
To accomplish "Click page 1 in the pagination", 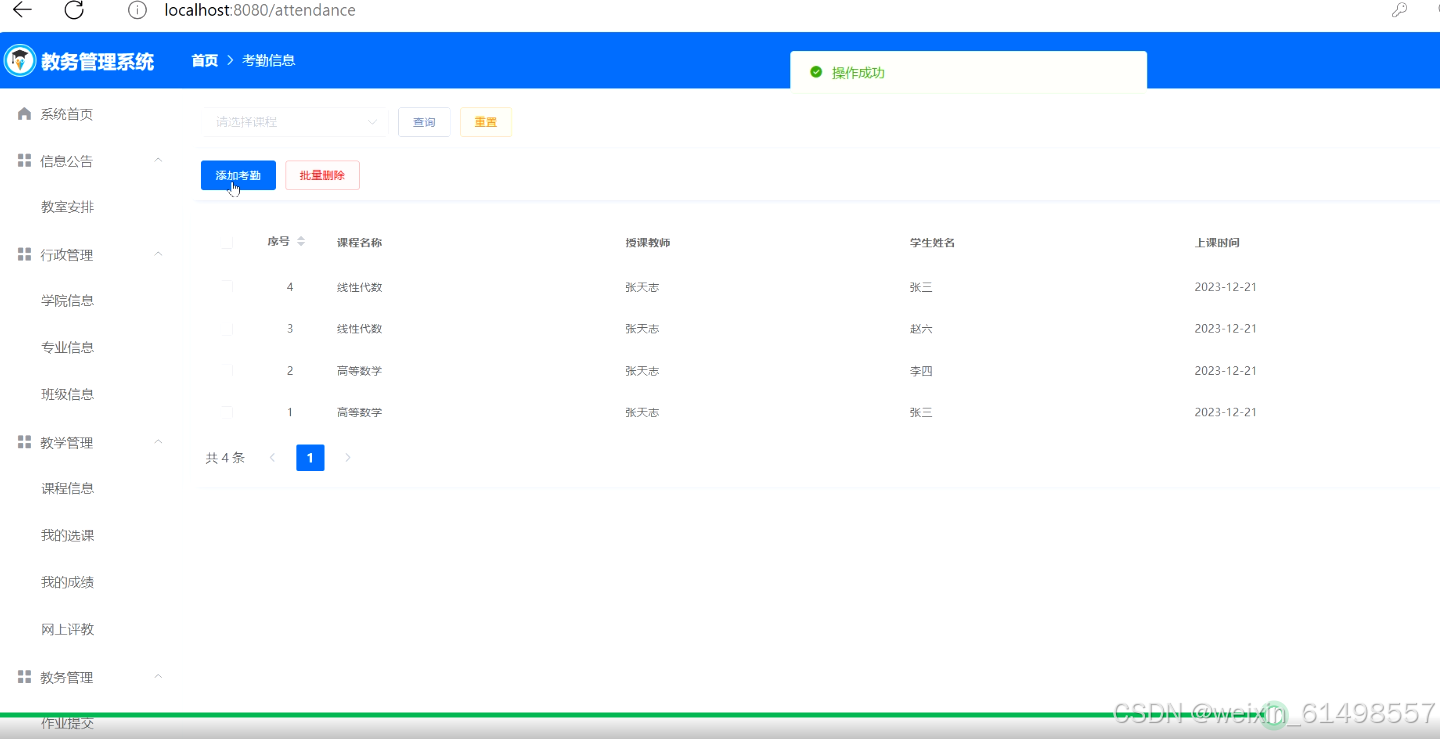I will click(310, 457).
